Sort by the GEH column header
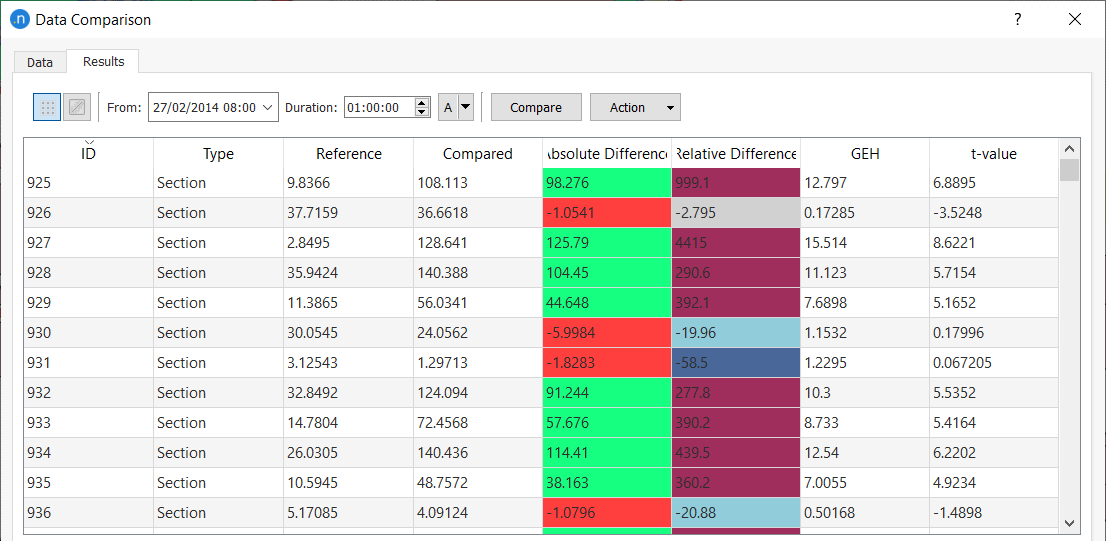 pyautogui.click(x=864, y=154)
